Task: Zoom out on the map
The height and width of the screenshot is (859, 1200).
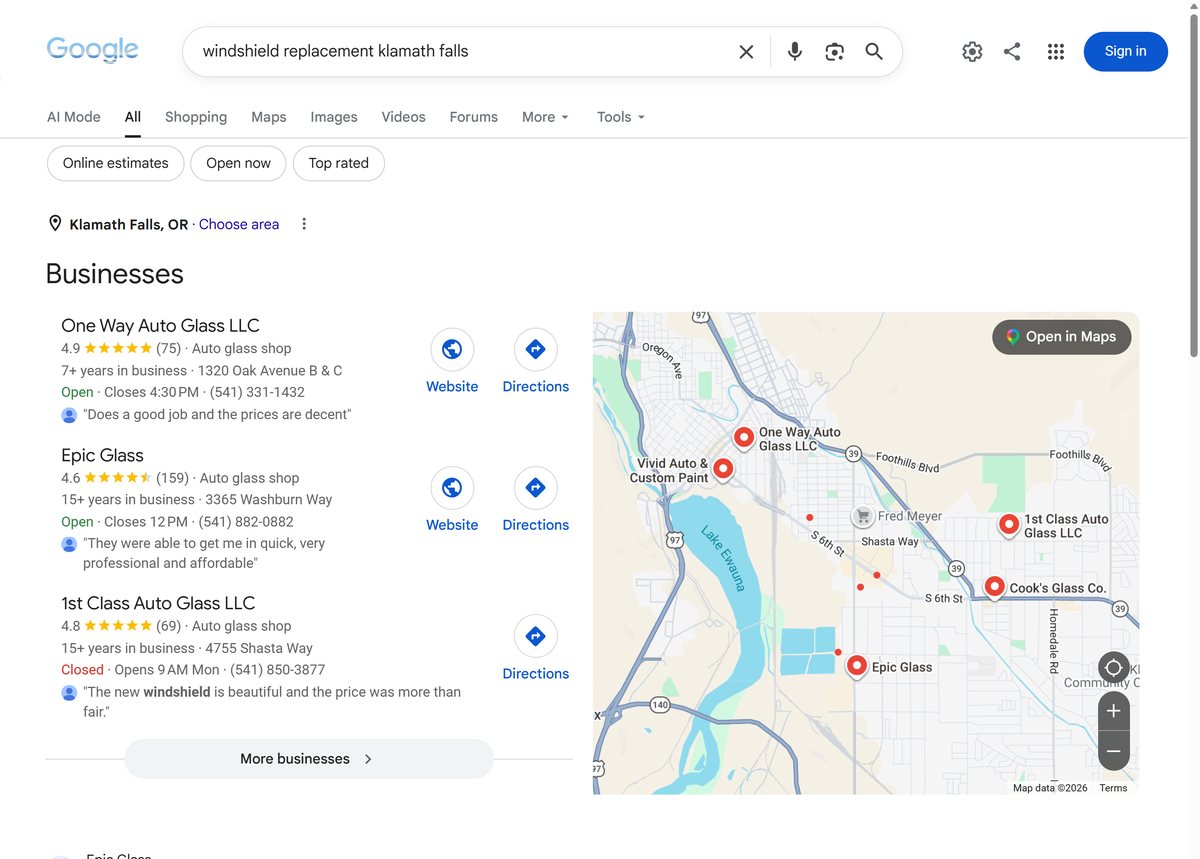Action: pos(1113,751)
